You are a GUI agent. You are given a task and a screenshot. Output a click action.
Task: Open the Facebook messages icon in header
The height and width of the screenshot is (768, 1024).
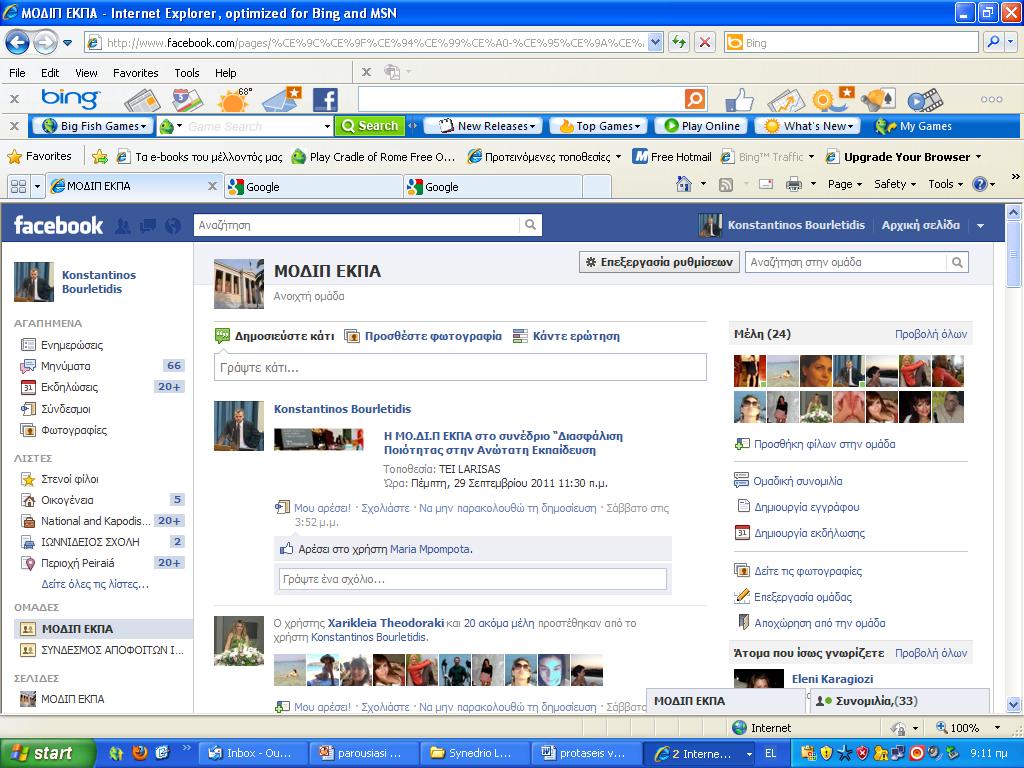(x=148, y=226)
